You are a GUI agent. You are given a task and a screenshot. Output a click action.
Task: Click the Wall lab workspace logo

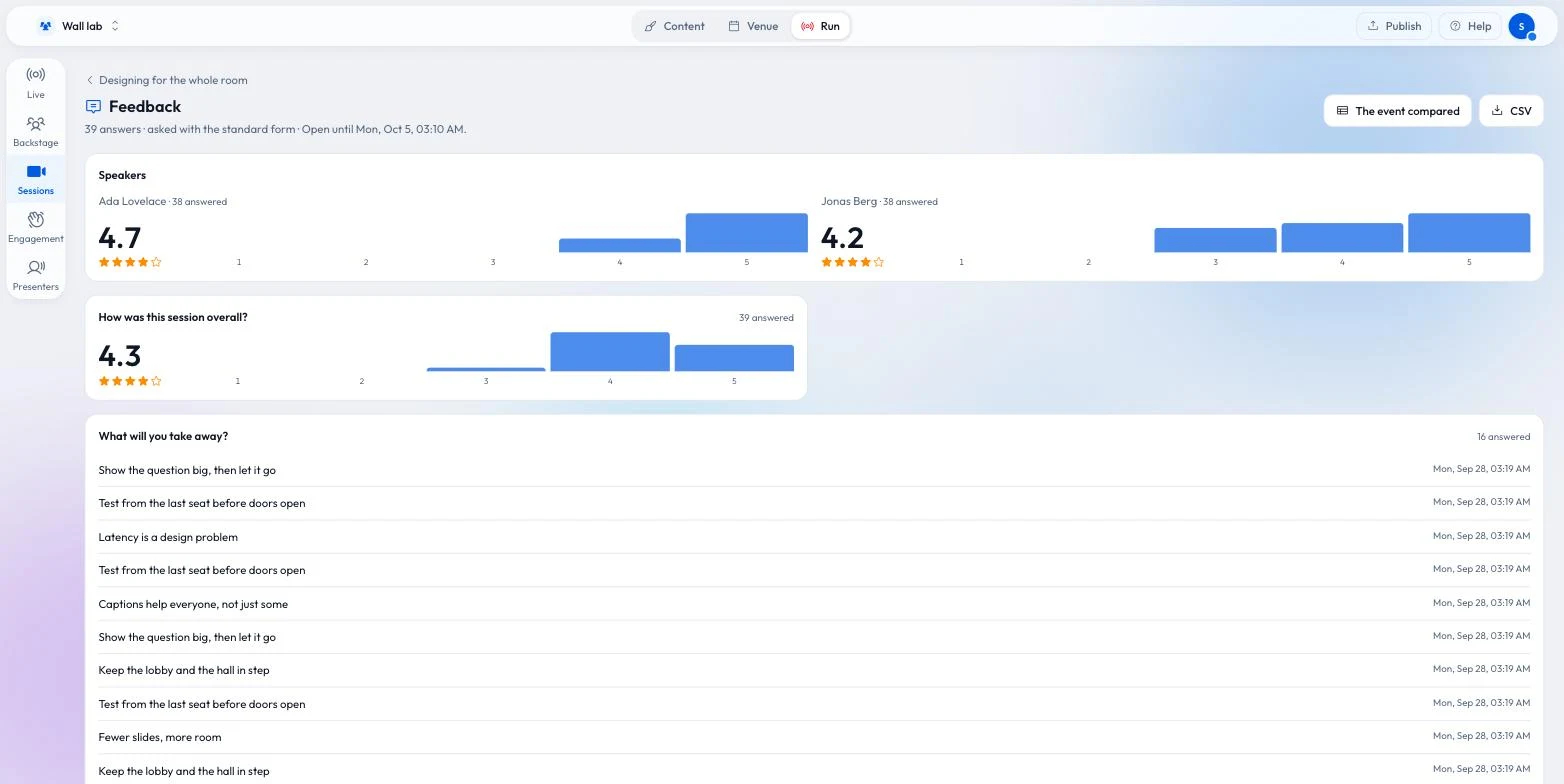[45, 26]
